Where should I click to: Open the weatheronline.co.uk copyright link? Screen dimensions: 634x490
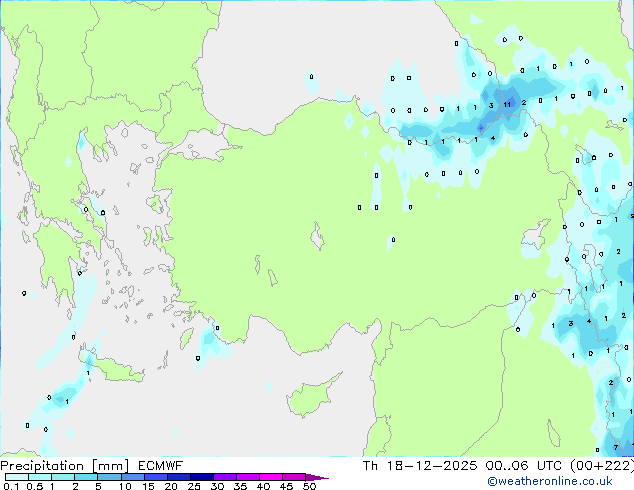point(550,481)
